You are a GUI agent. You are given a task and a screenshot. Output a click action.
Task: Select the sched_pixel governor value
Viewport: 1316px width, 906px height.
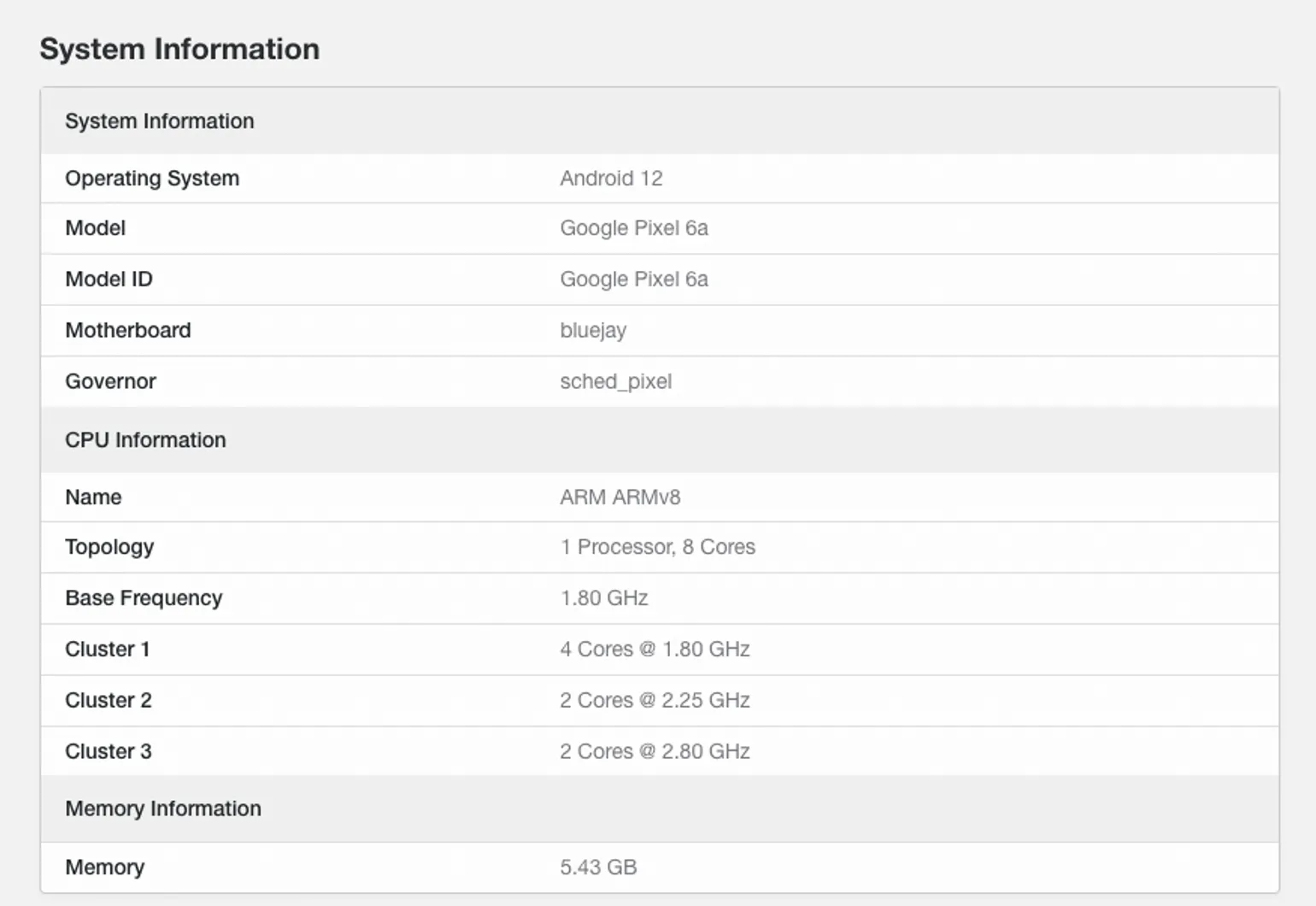coord(615,381)
